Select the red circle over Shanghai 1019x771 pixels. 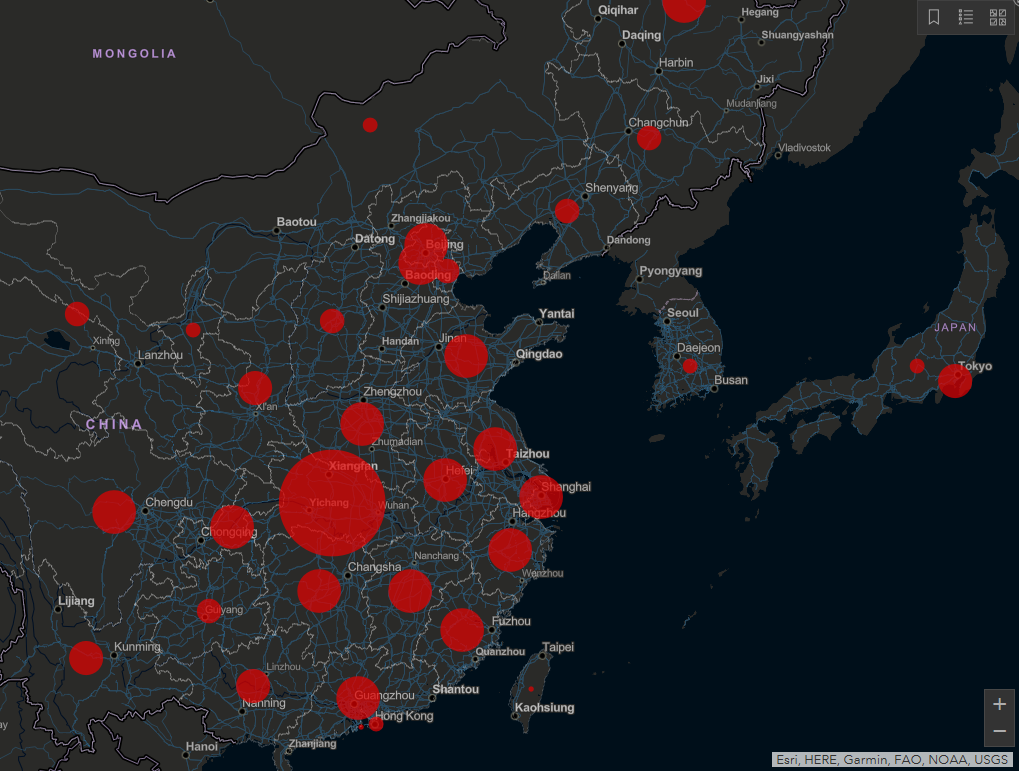click(540, 496)
